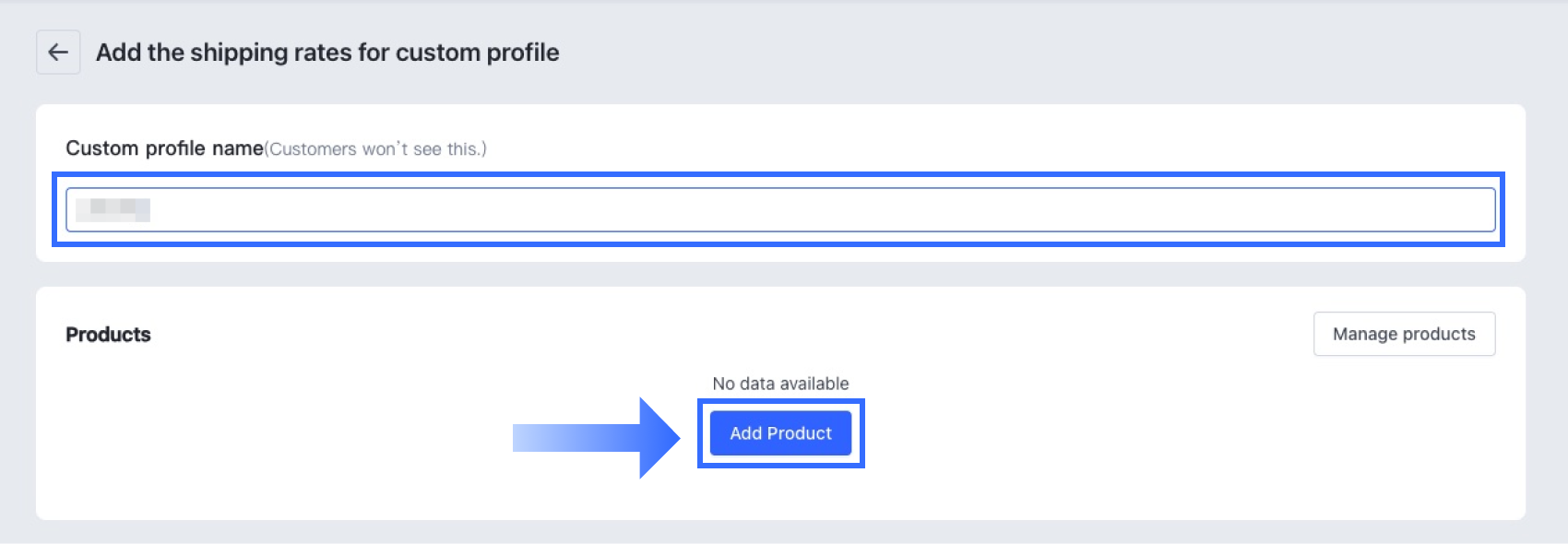1568x544 pixels.
Task: Click the 'No data available' message
Action: [x=780, y=384]
